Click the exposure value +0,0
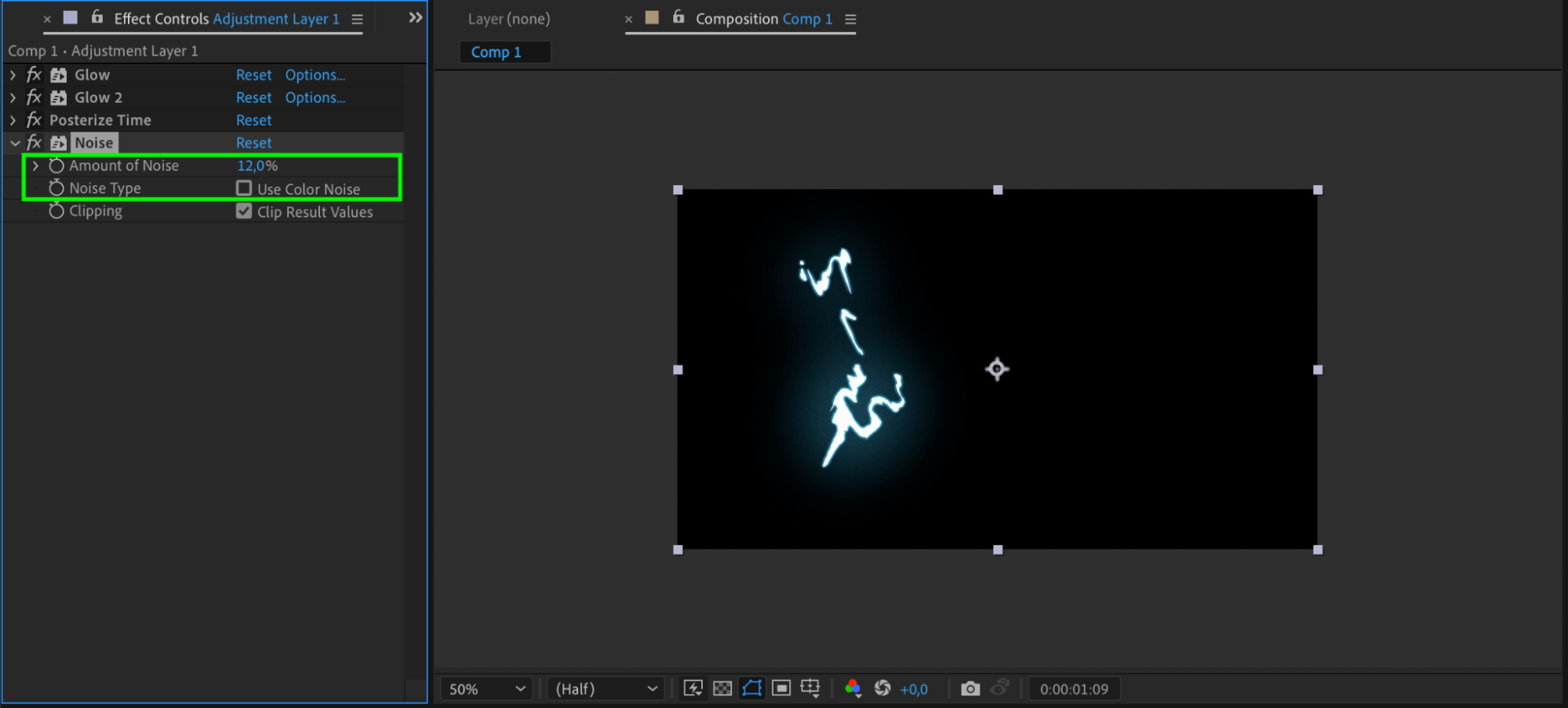Image resolution: width=1568 pixels, height=708 pixels. point(914,689)
